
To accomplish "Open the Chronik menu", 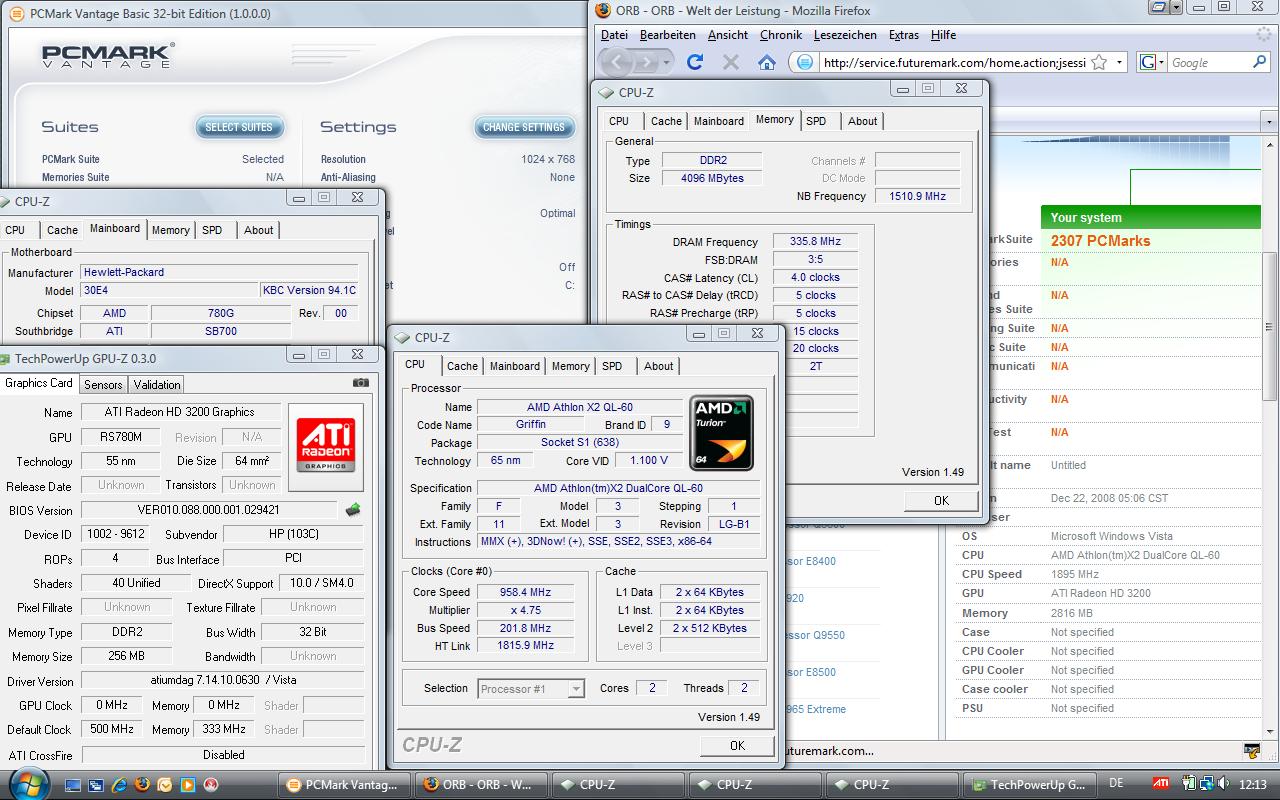I will coord(780,34).
